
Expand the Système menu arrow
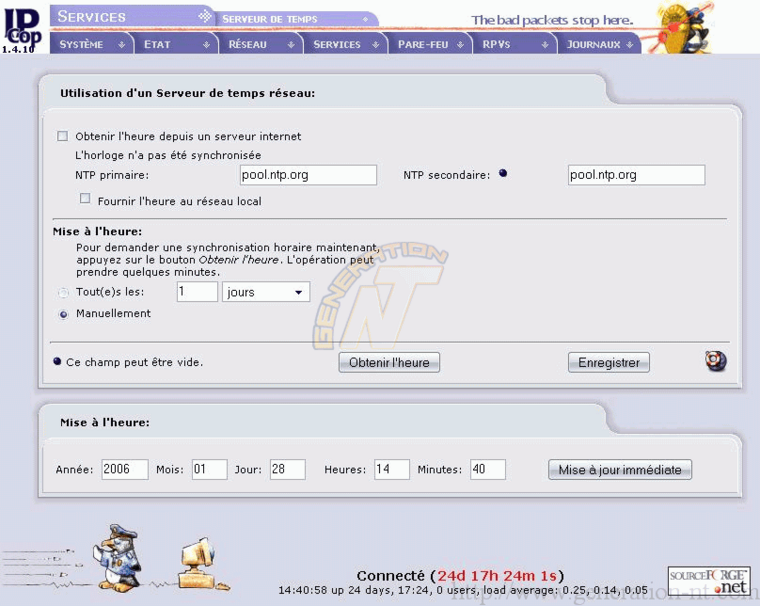point(121,45)
